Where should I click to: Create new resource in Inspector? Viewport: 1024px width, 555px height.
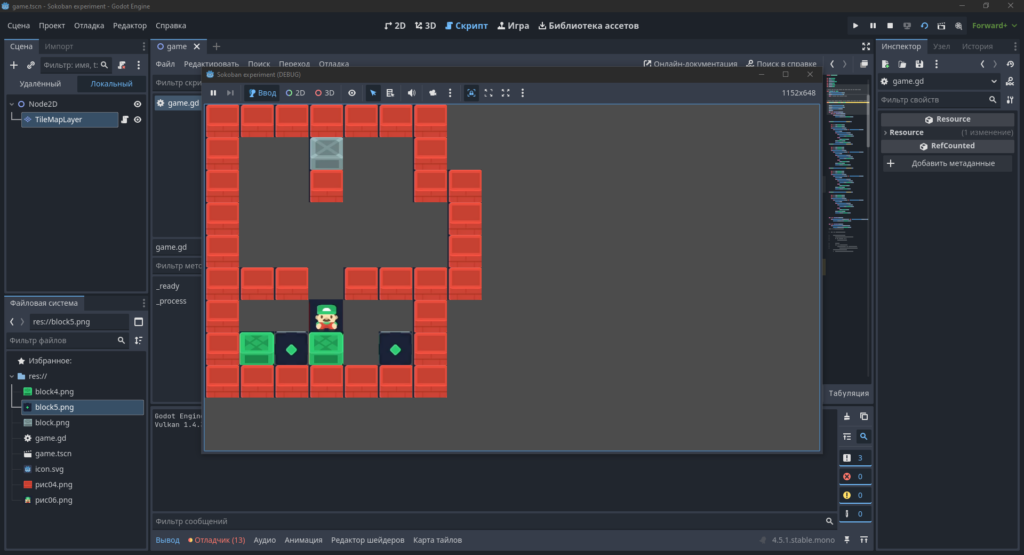(x=886, y=64)
